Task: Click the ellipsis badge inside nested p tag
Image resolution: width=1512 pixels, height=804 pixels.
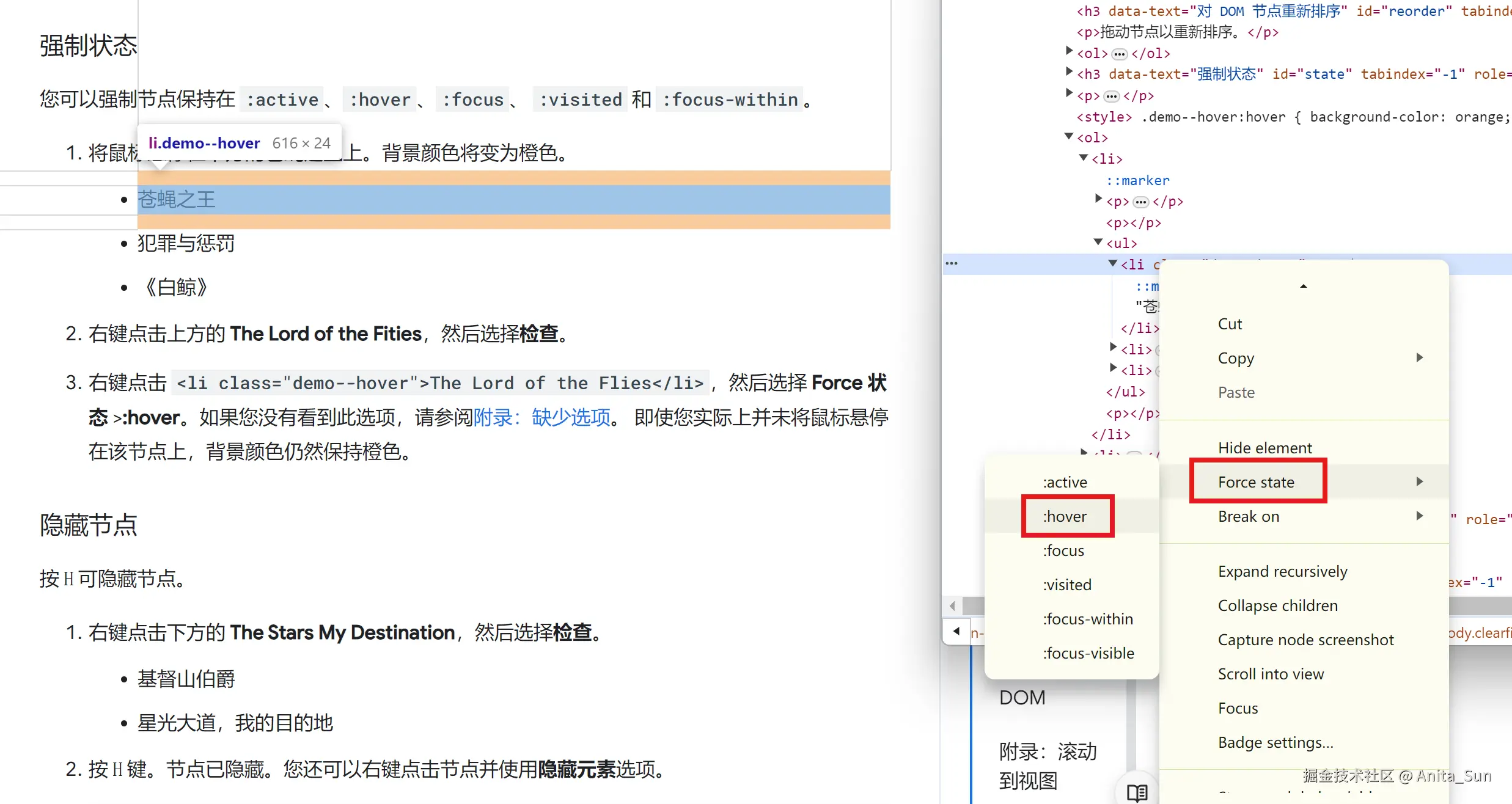Action: pos(1140,202)
